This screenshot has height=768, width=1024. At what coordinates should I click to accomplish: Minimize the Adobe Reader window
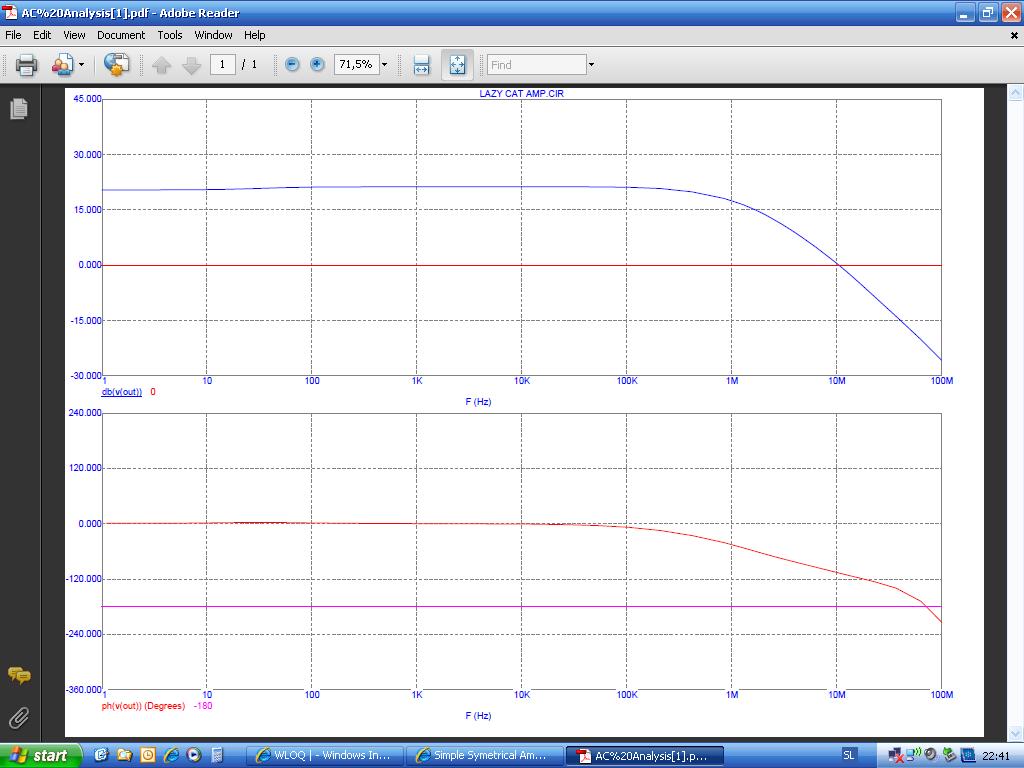pyautogui.click(x=965, y=13)
